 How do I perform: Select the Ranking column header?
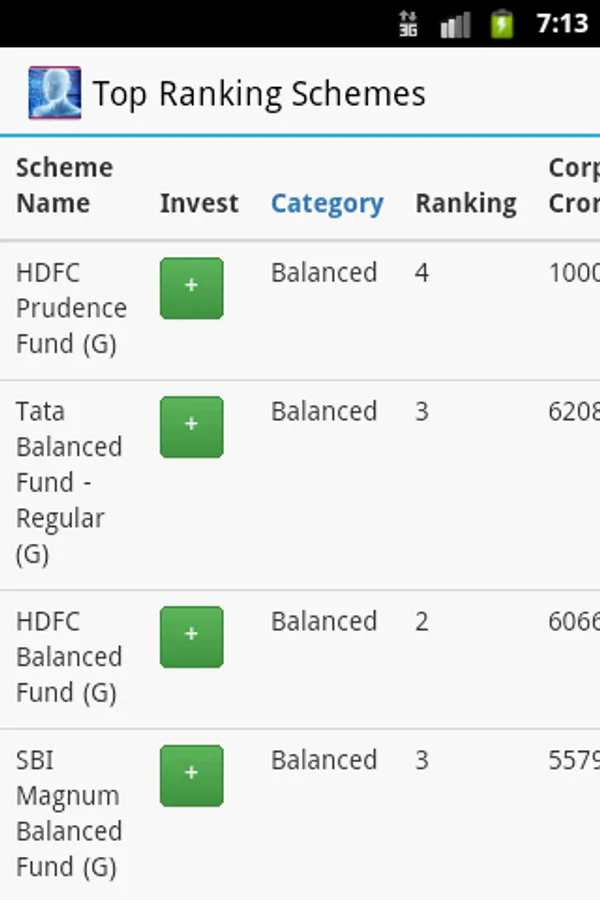pos(466,203)
